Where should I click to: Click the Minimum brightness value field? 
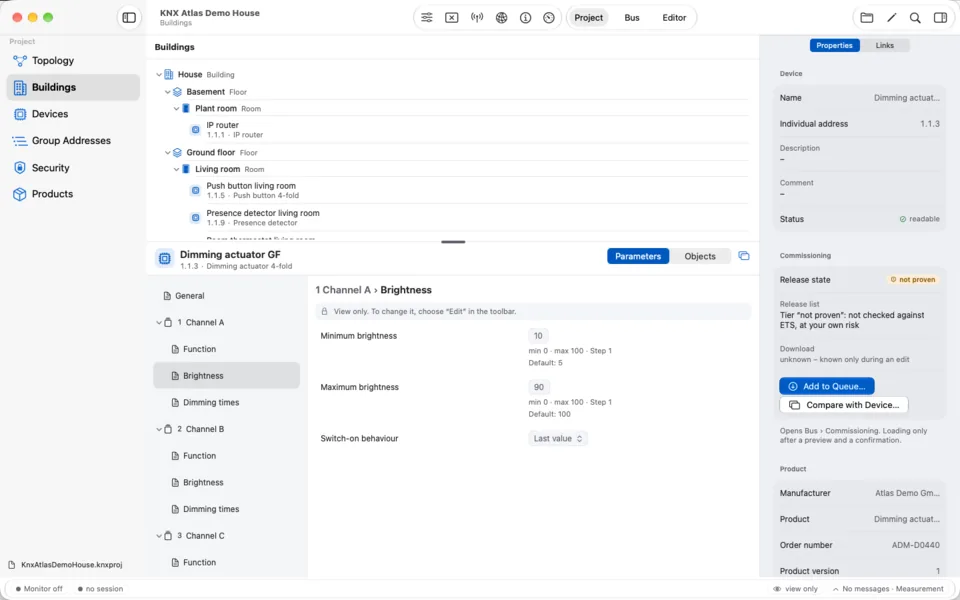538,336
